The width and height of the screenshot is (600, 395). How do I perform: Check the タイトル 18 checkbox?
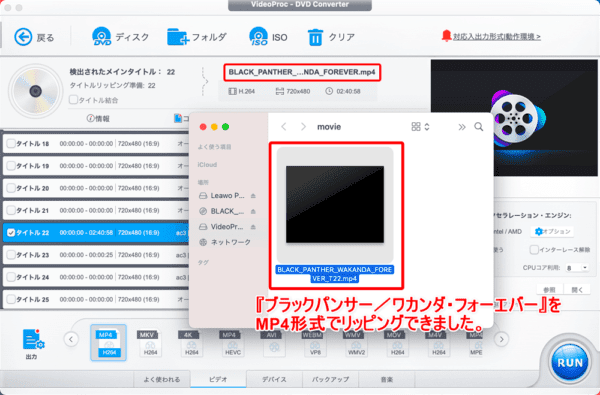[x=11, y=144]
